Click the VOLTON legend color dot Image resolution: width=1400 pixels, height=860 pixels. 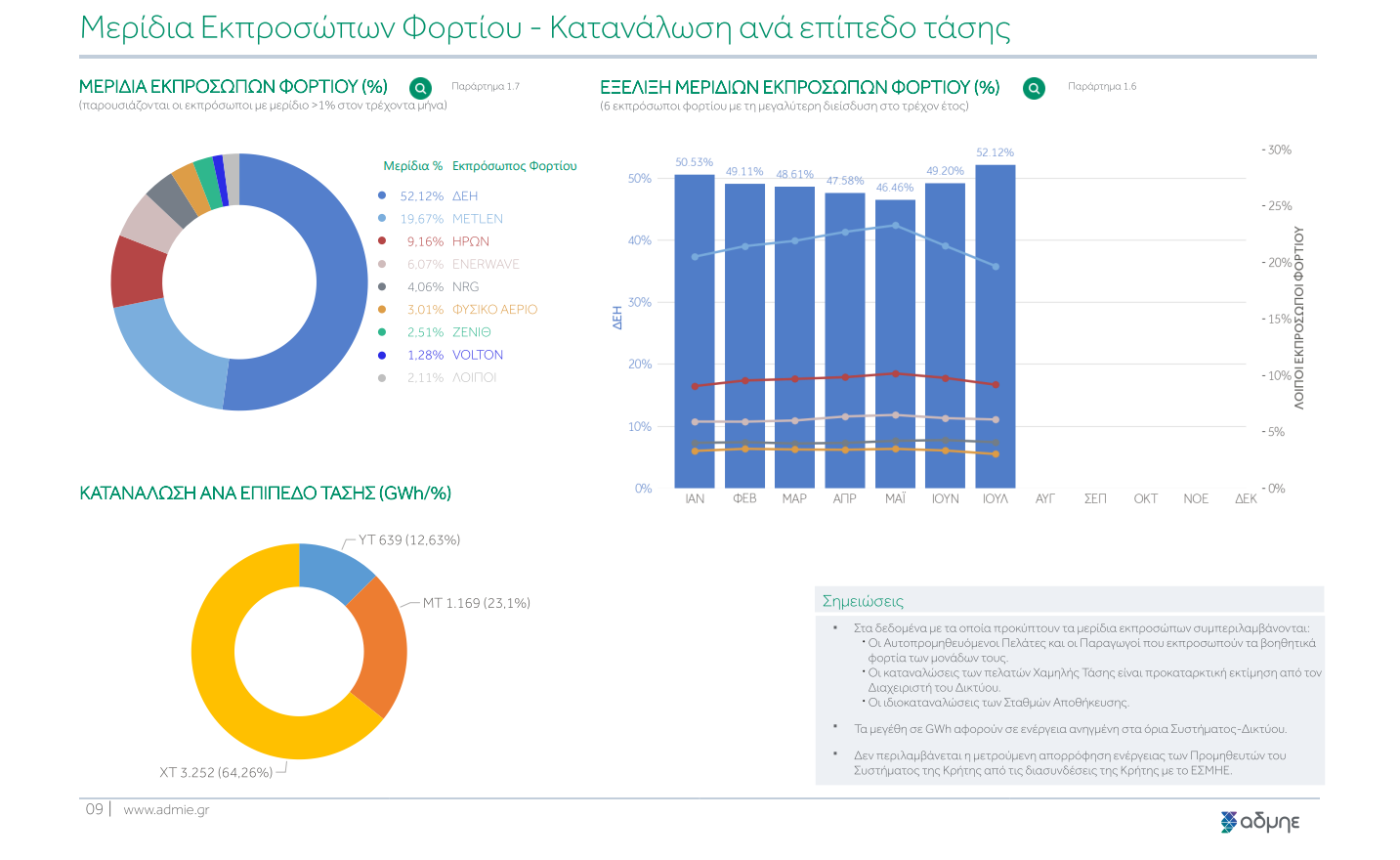pos(382,355)
